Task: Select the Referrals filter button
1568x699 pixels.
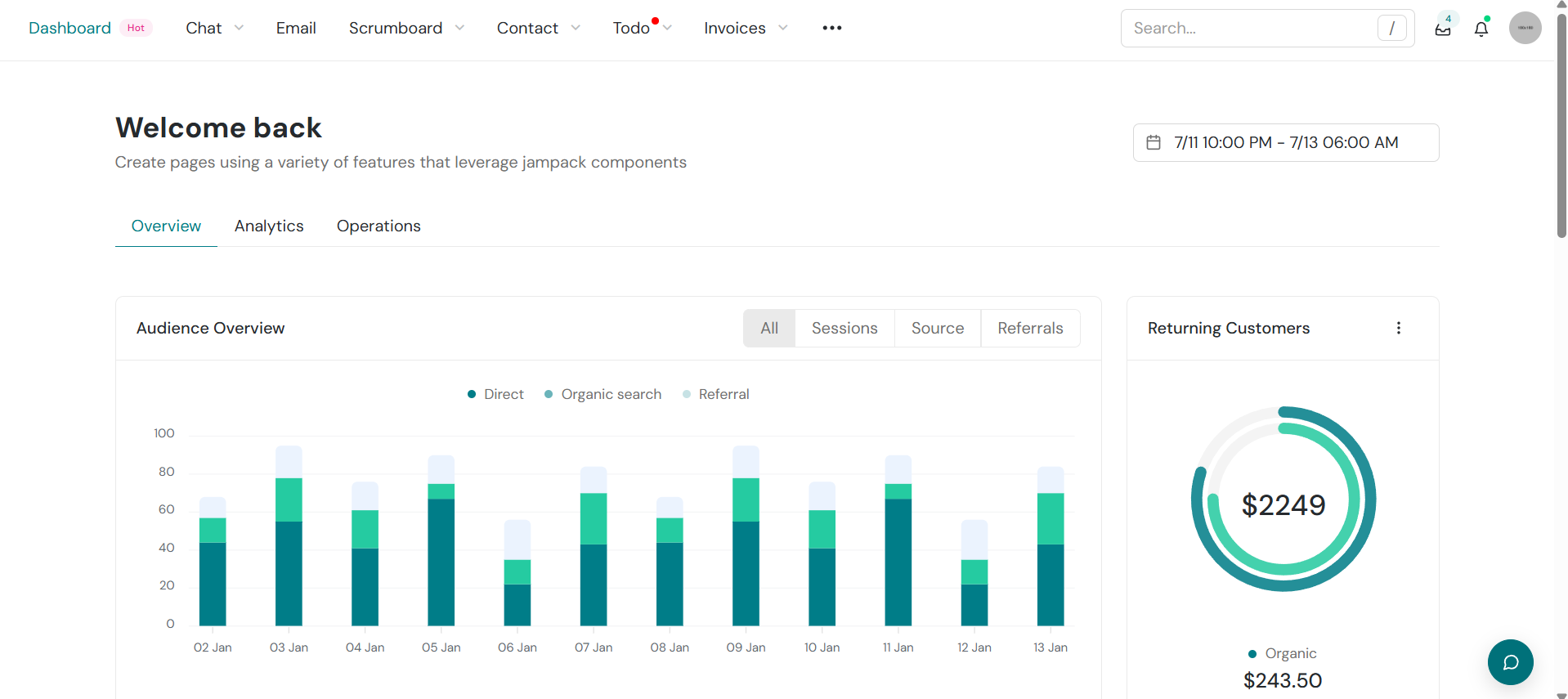Action: tap(1030, 328)
